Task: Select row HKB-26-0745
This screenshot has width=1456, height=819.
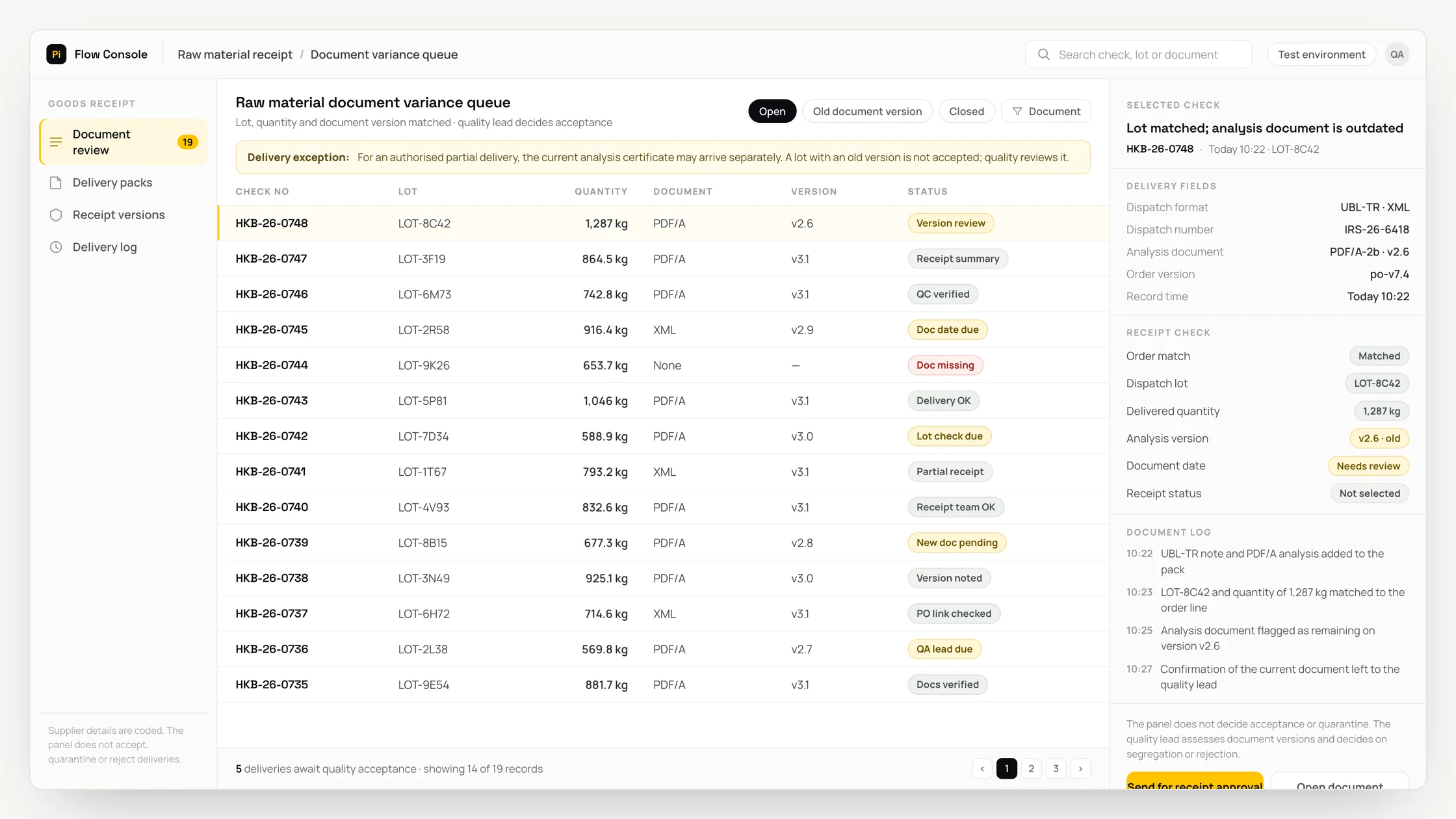Action: 663,330
